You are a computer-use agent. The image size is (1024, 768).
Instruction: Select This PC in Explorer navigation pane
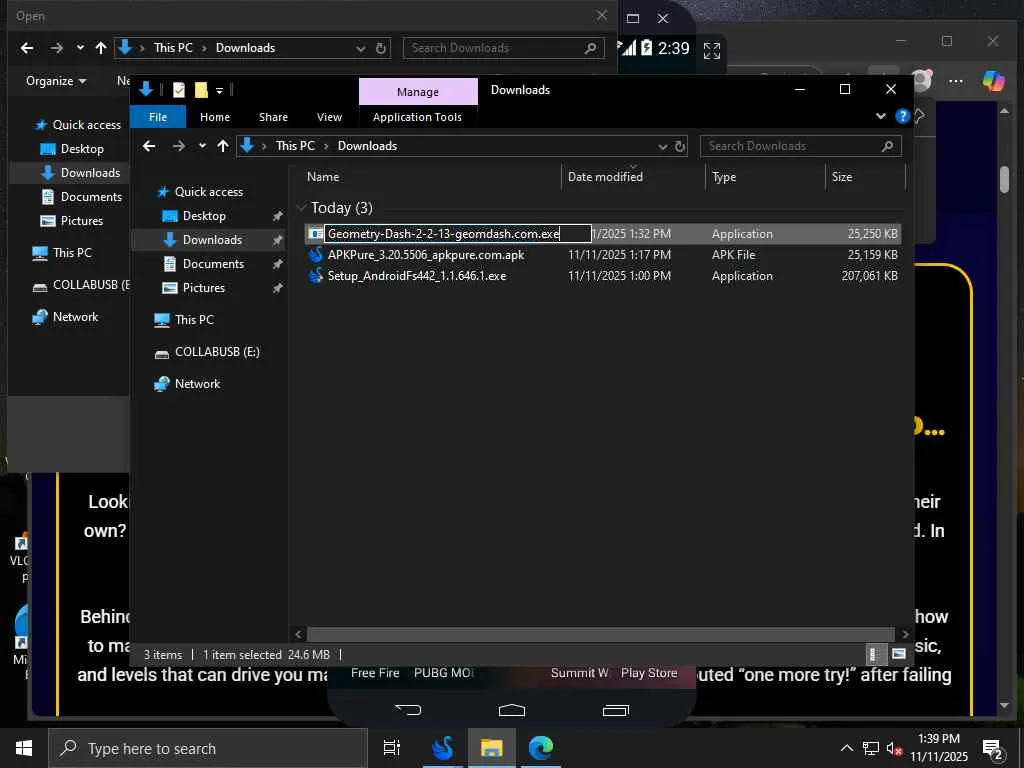coord(194,320)
